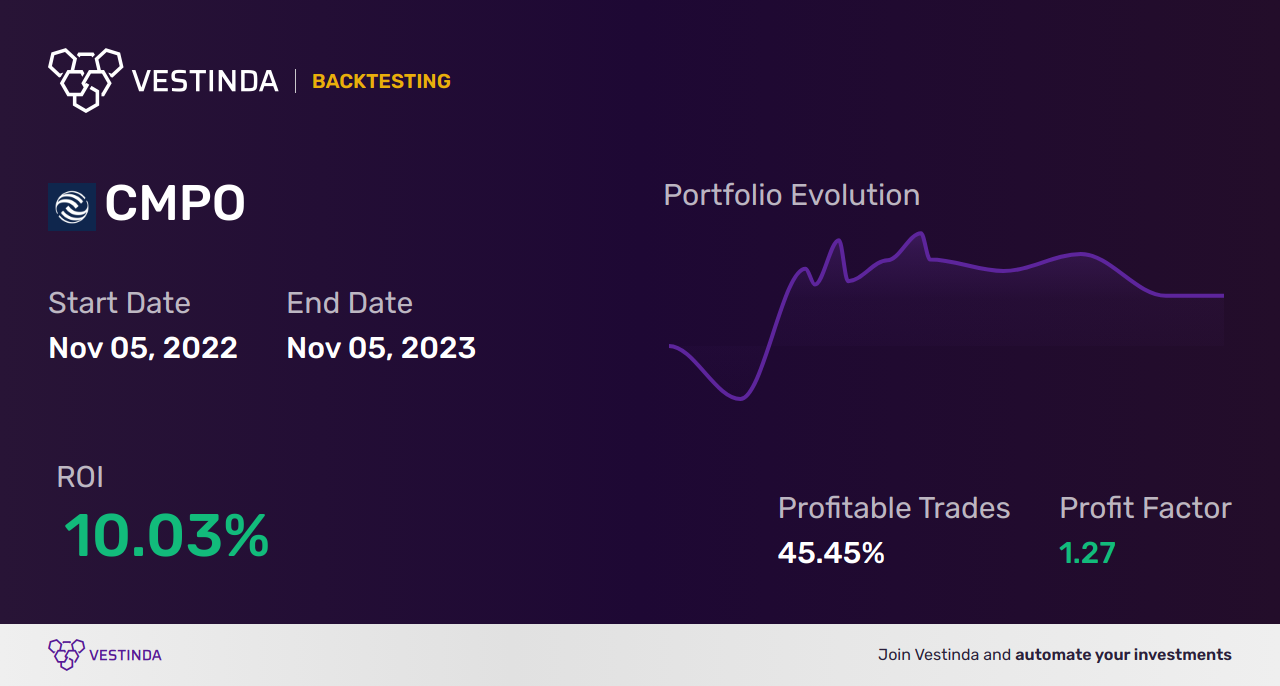Click 'automate your investments' footer text
This screenshot has height=686, width=1280.
1123,655
